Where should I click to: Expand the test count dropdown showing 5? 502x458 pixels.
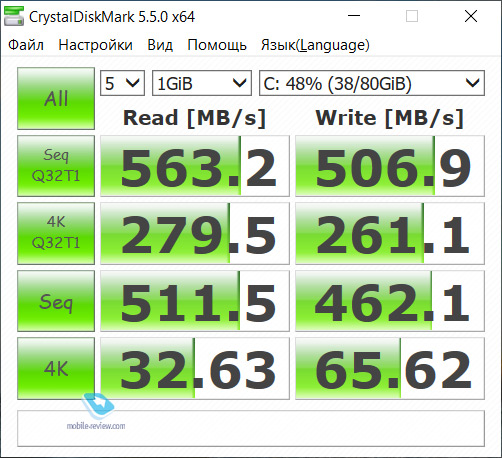pyautogui.click(x=122, y=83)
